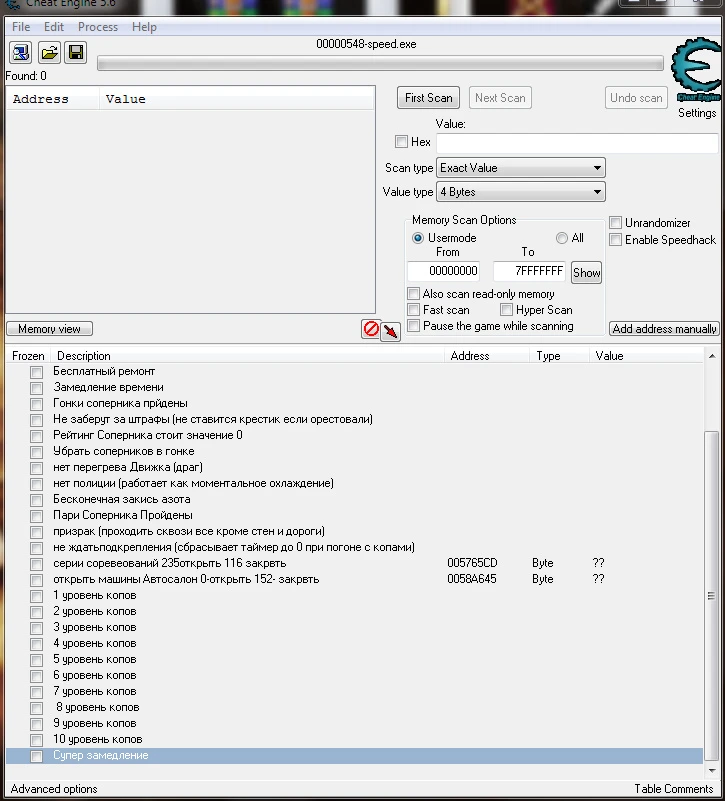Click the scroll up arrow of cheat table
Image resolution: width=725 pixels, height=801 pixels.
pos(711,356)
